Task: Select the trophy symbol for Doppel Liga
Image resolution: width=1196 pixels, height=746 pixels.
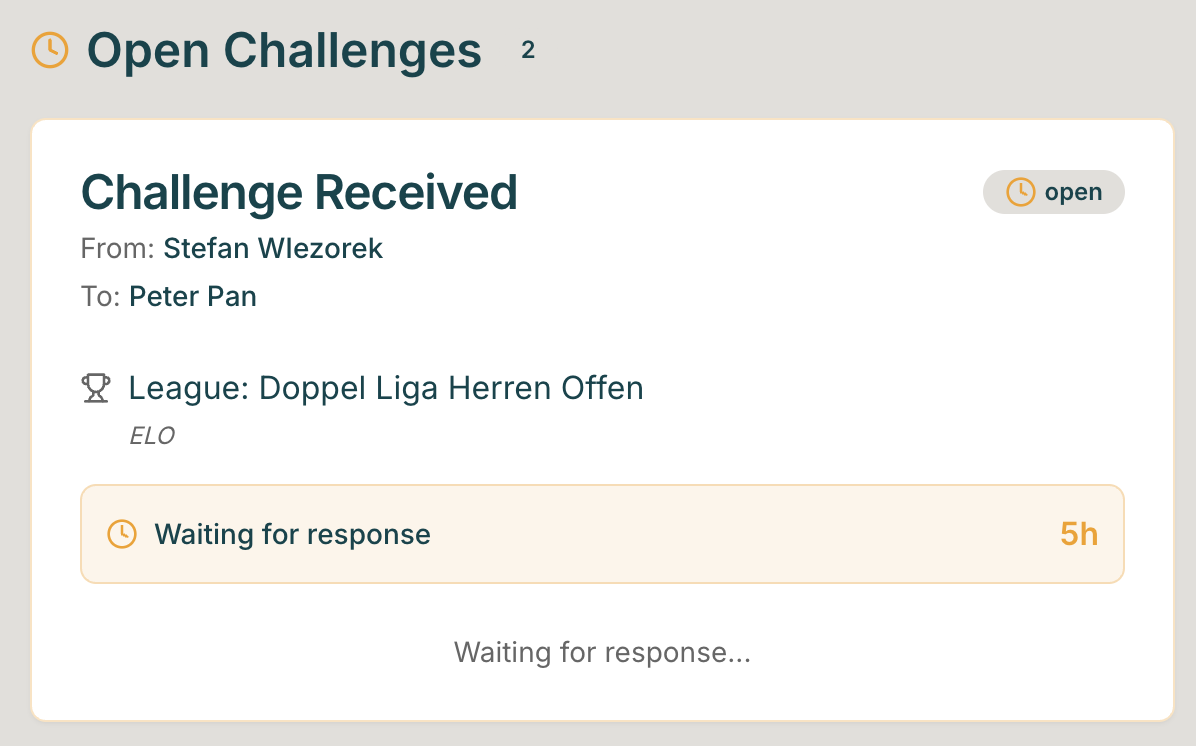Action: tap(97, 387)
